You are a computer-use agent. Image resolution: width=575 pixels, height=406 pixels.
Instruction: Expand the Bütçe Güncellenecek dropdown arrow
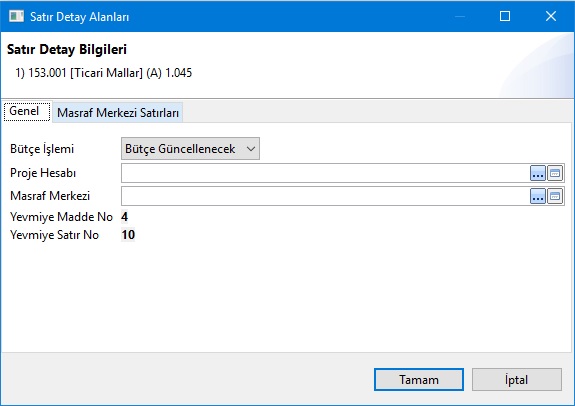(x=251, y=149)
